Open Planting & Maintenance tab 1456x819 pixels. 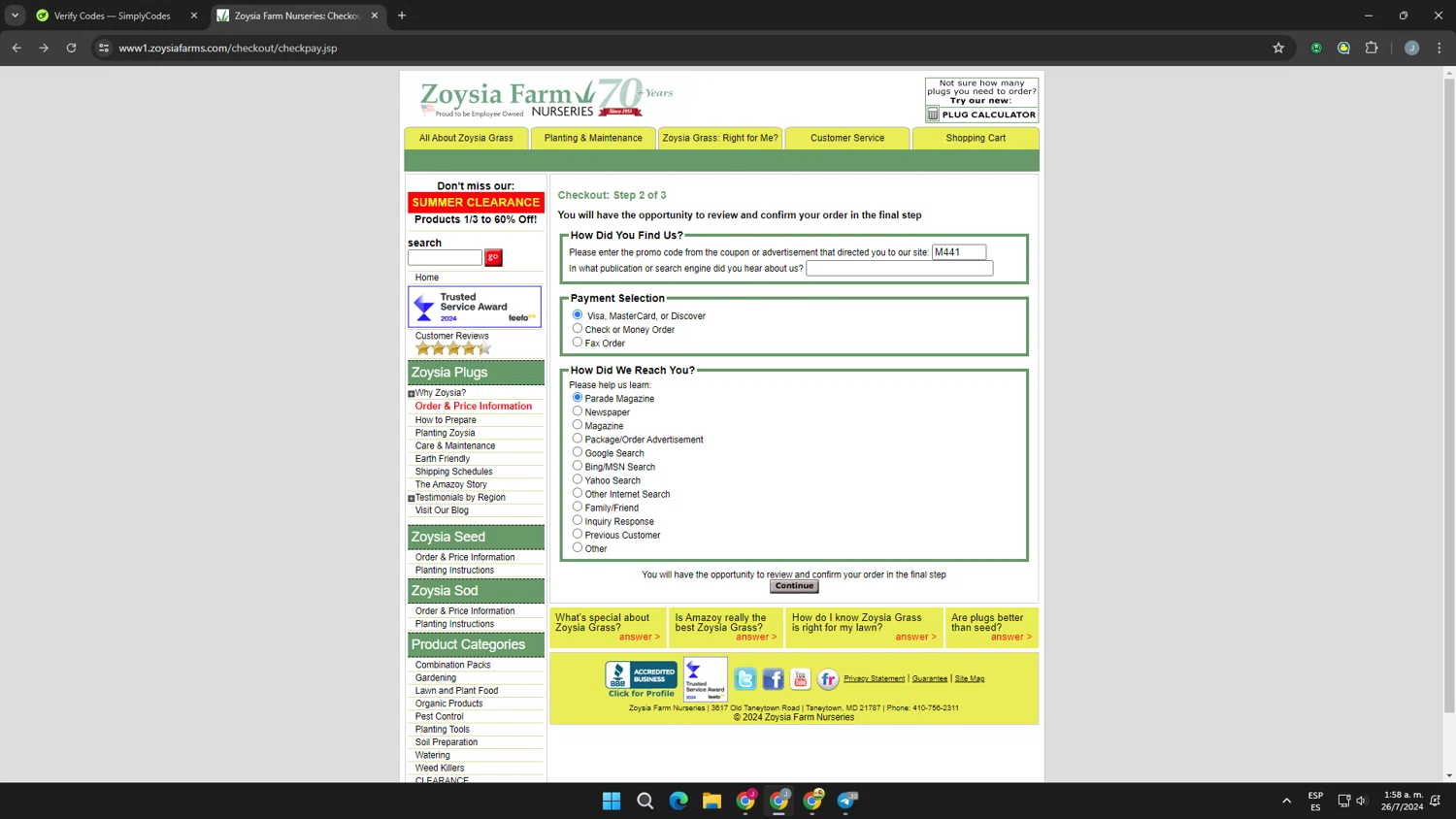[593, 138]
